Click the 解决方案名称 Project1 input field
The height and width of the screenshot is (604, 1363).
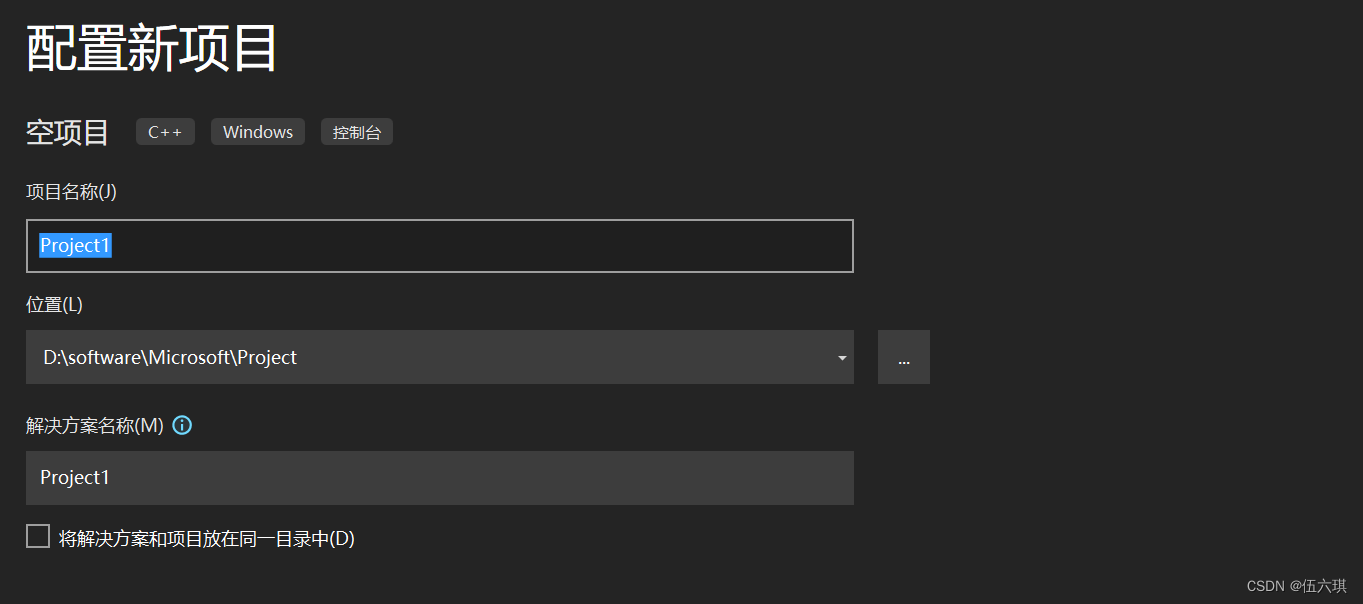pos(440,478)
